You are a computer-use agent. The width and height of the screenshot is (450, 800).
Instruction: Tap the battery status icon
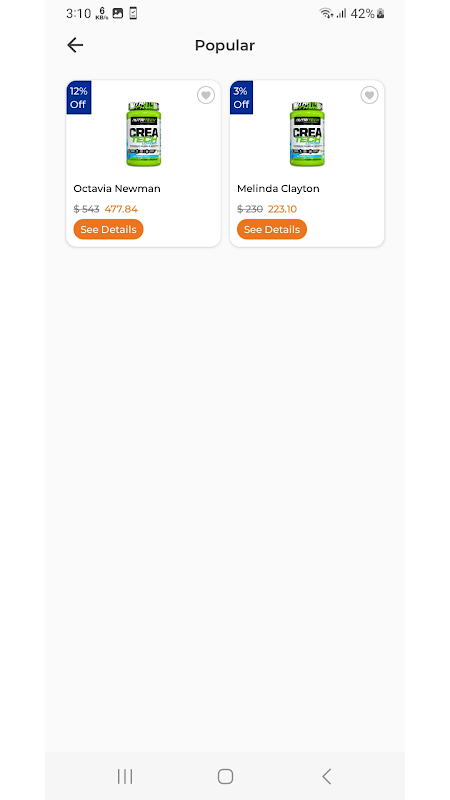point(381,14)
